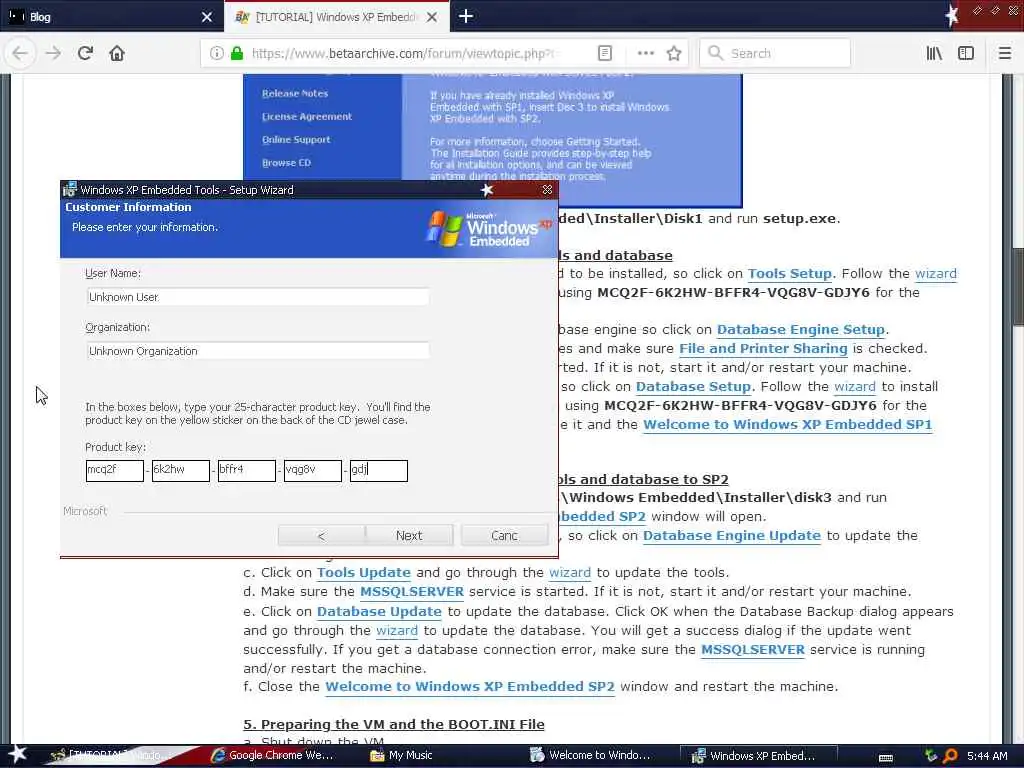The height and width of the screenshot is (768, 1024).
Task: Click the first product key box mcq2f
Action: click(114, 470)
